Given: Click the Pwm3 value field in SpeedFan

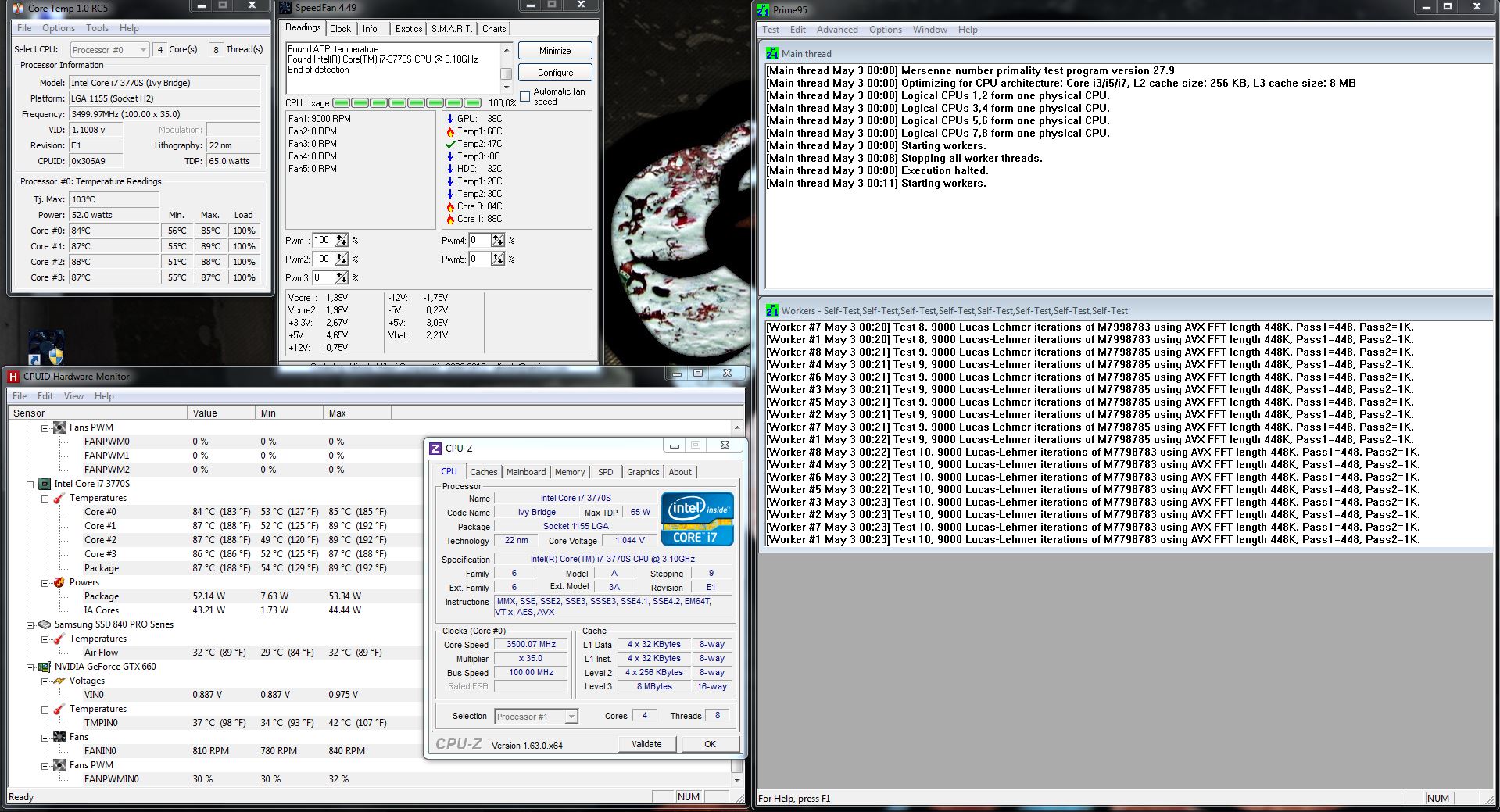Looking at the screenshot, I should (x=322, y=277).
